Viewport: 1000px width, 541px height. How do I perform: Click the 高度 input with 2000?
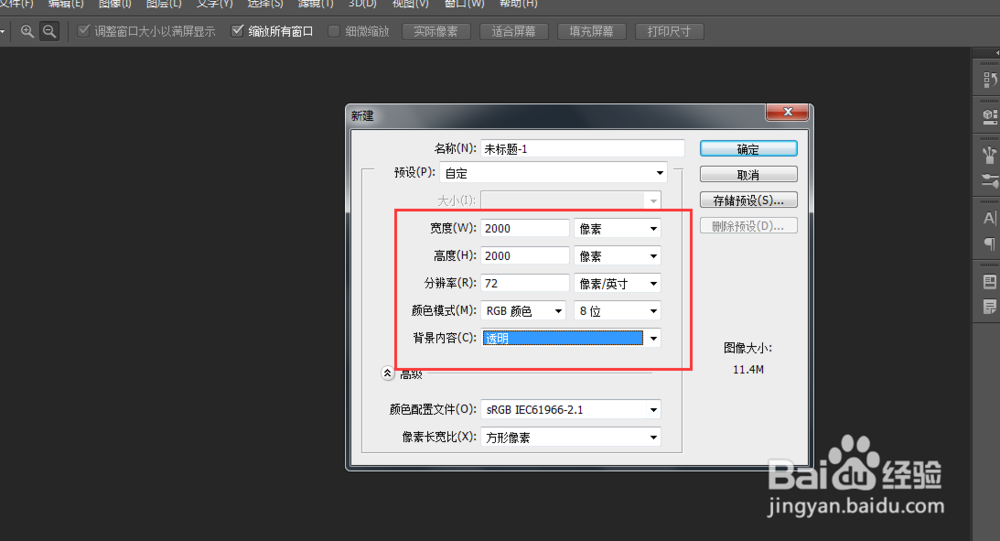524,255
